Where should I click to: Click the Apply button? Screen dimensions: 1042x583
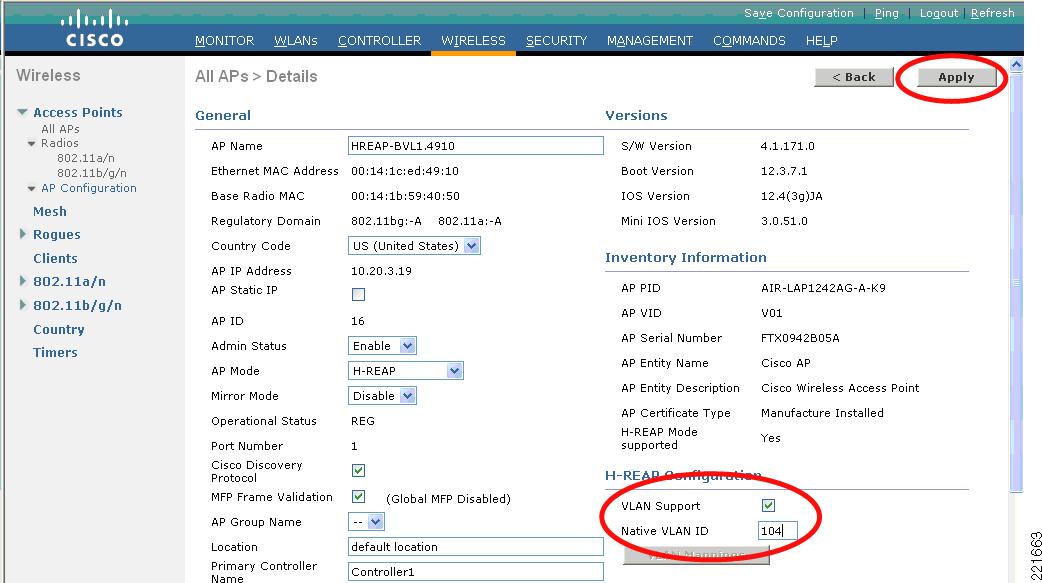click(x=956, y=77)
